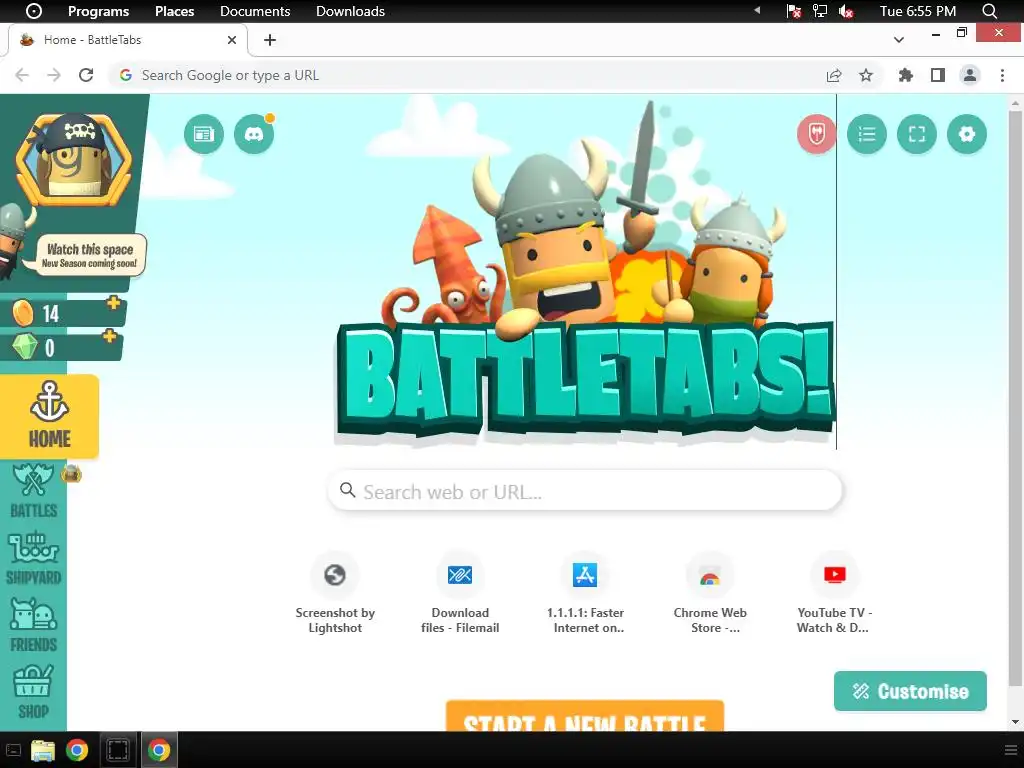Share this page icon in address bar
Screen dimensions: 1024x768
[834, 76]
